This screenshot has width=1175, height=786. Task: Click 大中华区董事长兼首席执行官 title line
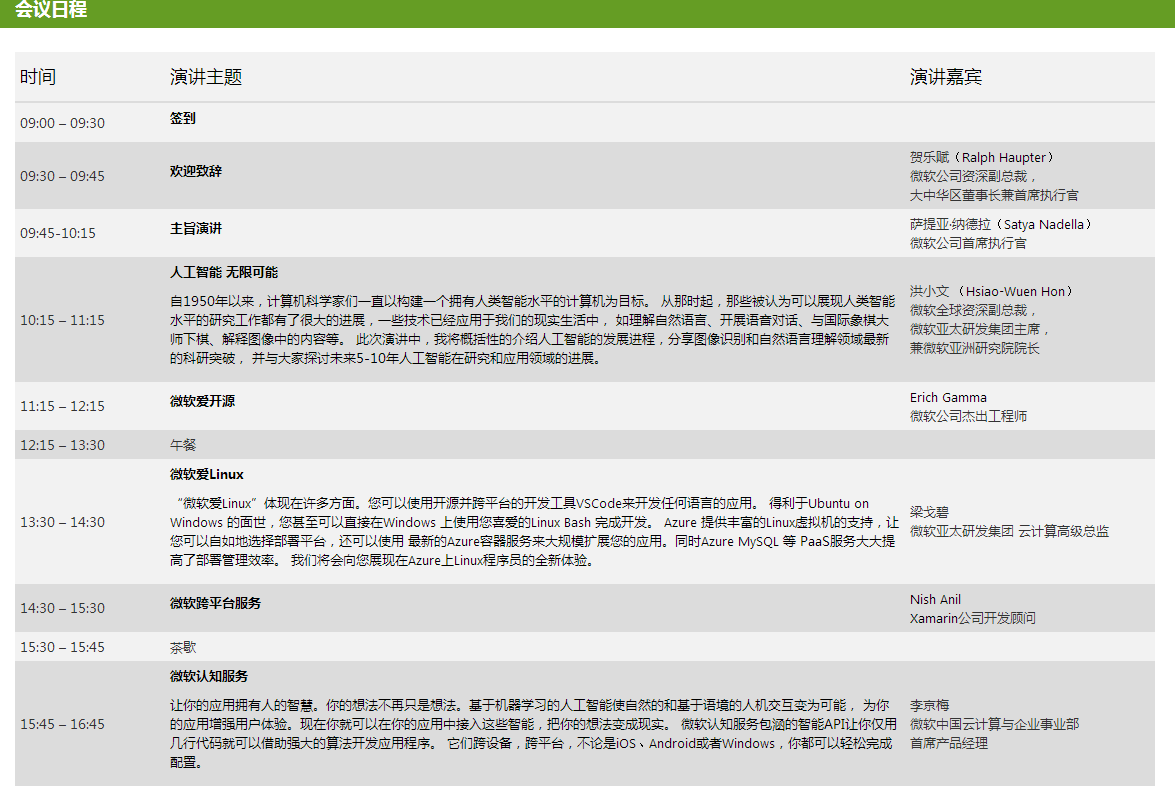(x=994, y=195)
